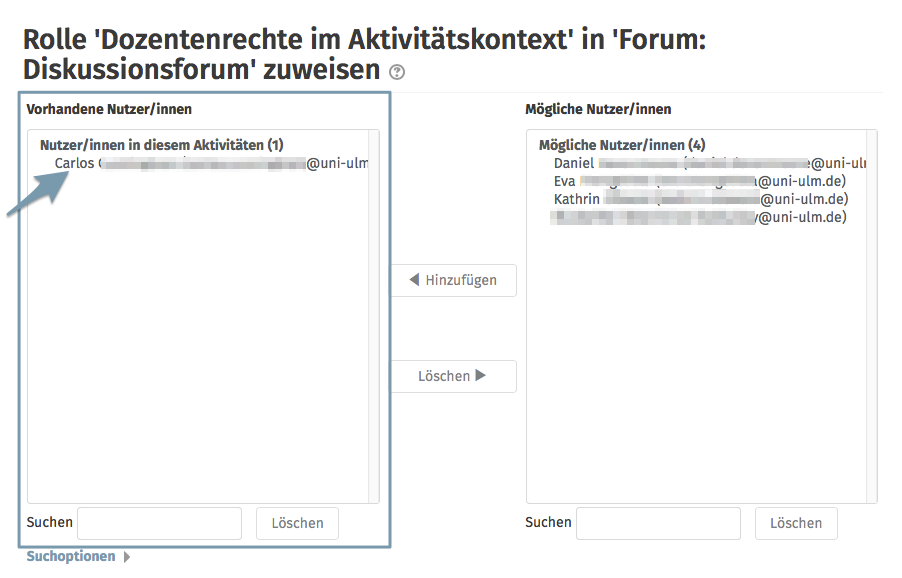
Task: Click the left arrow icon on Hinzufügen
Action: [414, 280]
